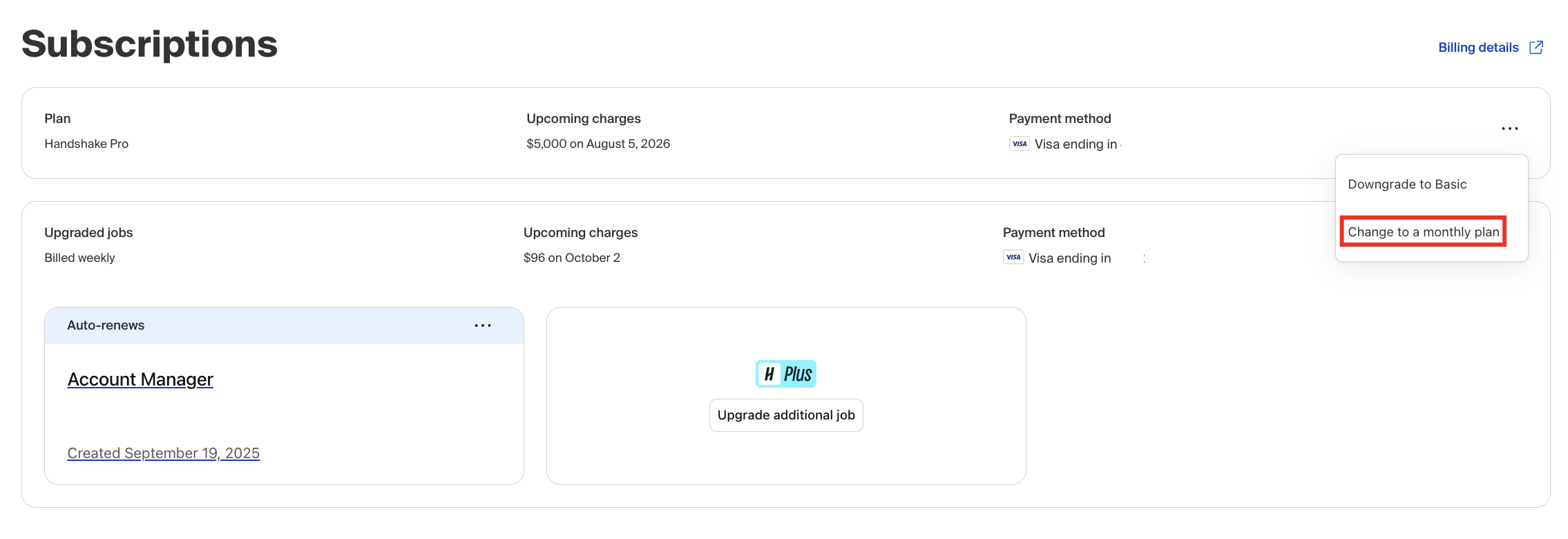1568x539 pixels.
Task: Click Visa ending in text in Plan card
Action: pos(1076,144)
